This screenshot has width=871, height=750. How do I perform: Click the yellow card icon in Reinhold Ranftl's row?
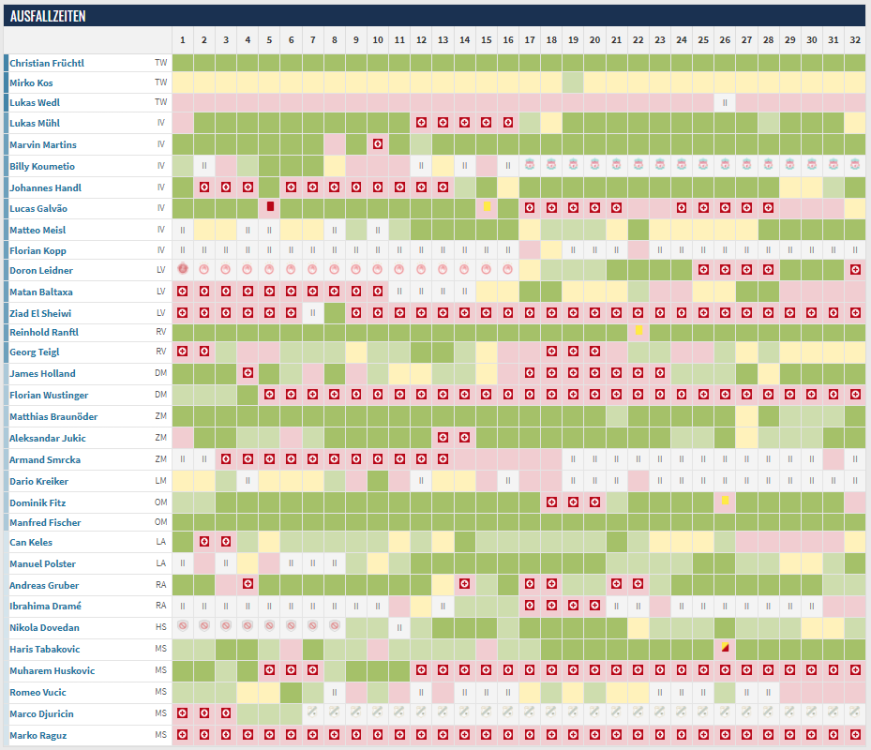pyautogui.click(x=638, y=331)
